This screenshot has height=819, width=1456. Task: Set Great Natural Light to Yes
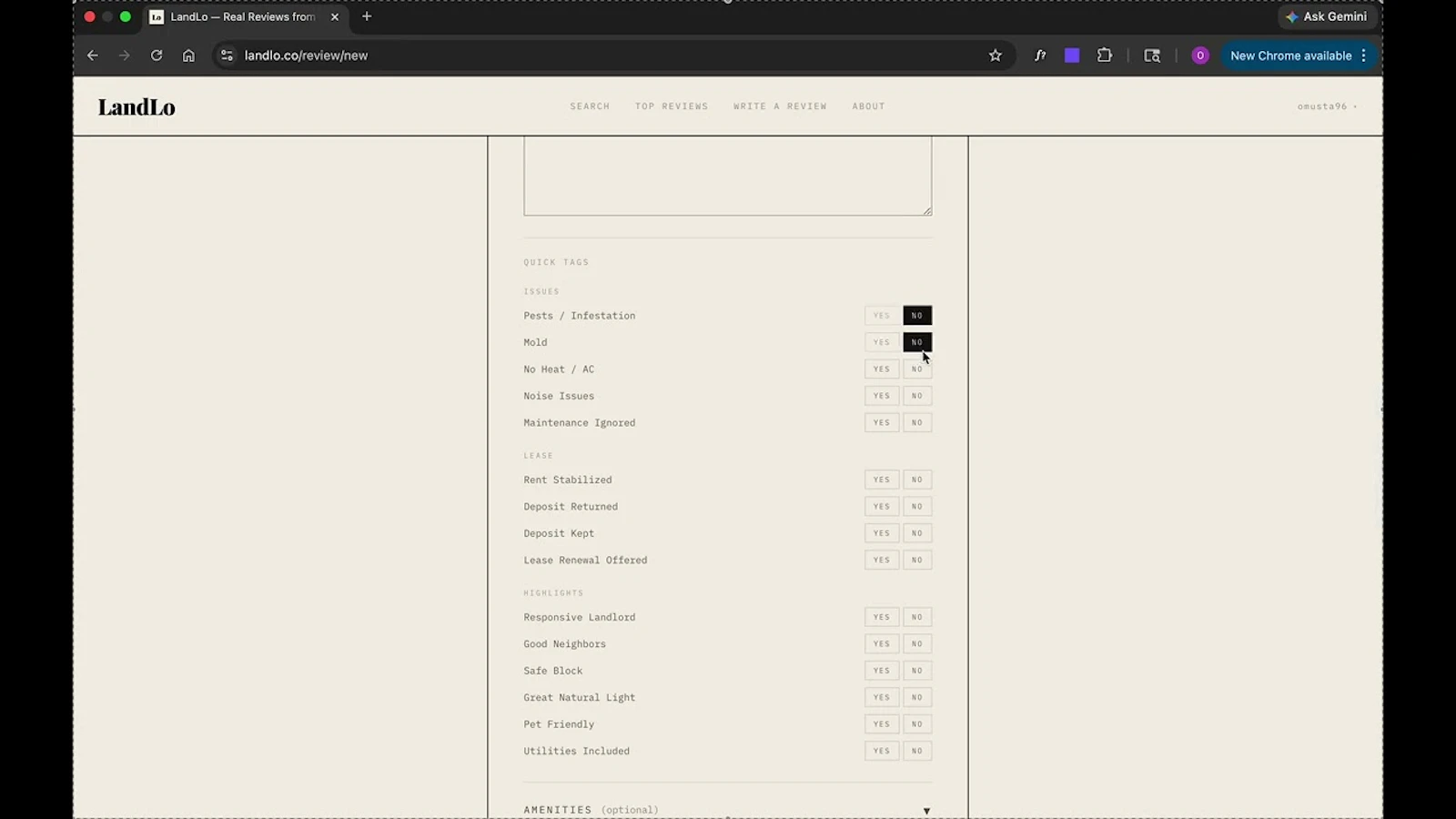(881, 697)
